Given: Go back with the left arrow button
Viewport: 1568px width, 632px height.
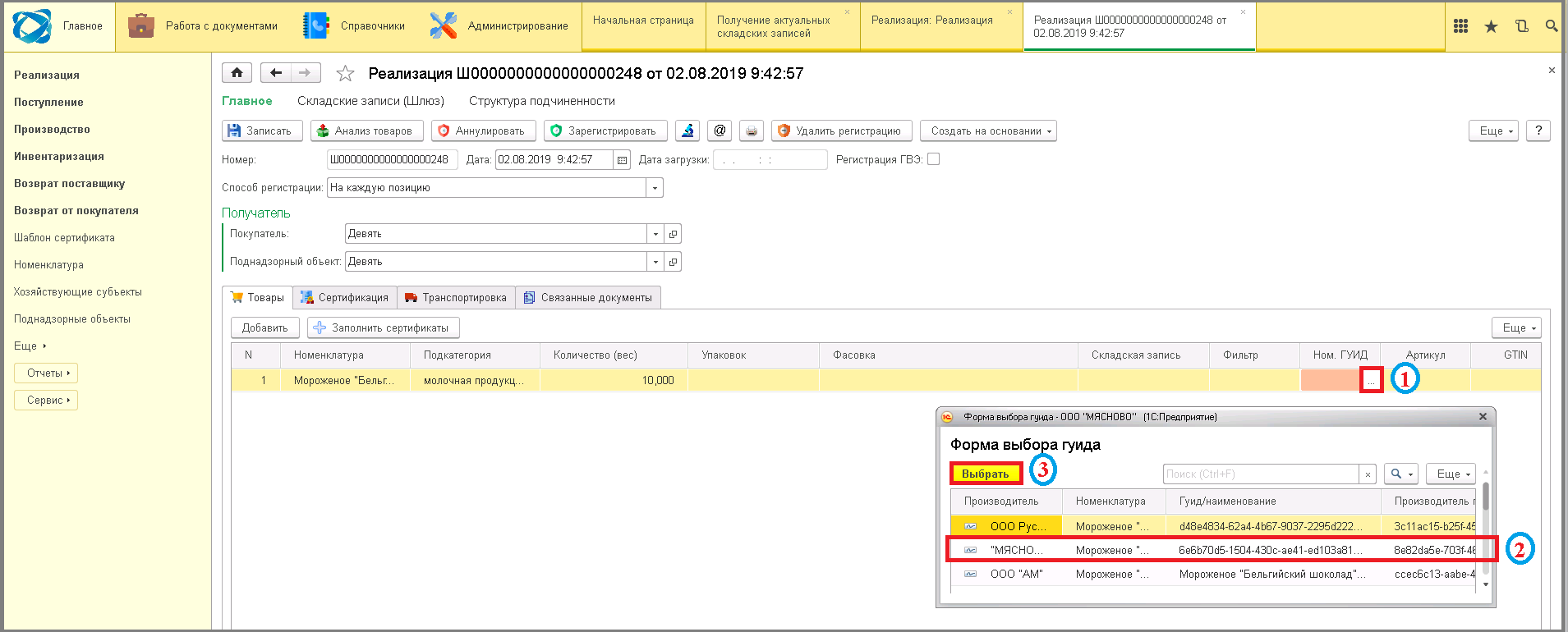Looking at the screenshot, I should point(276,73).
